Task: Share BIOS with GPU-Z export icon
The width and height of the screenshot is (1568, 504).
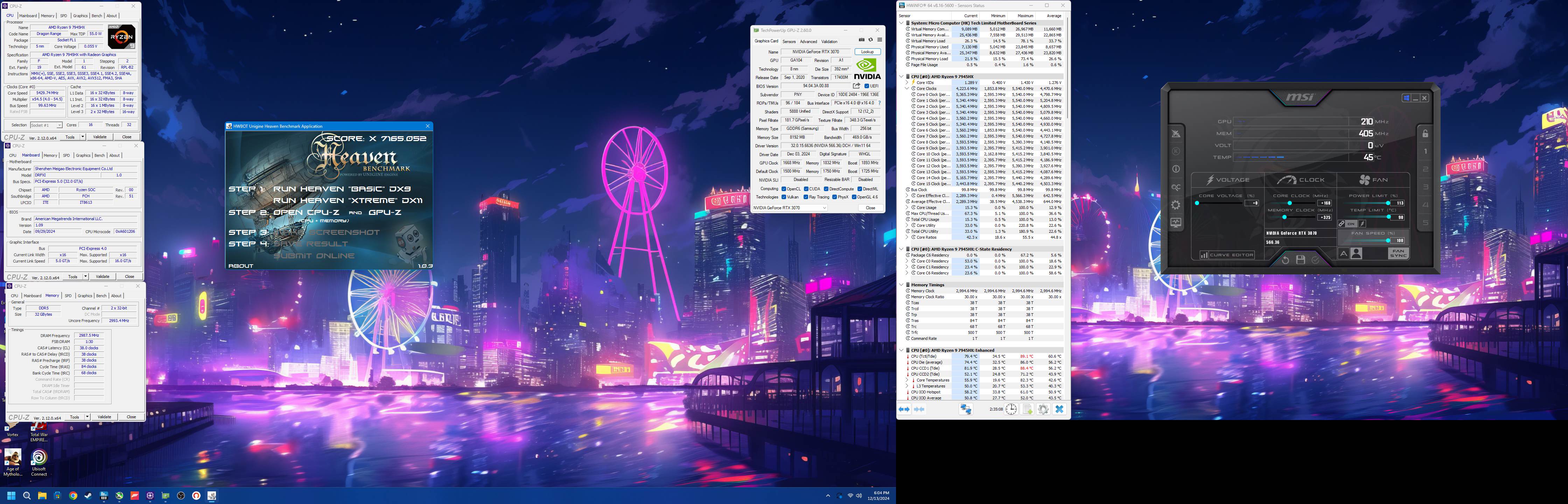Action: [x=856, y=86]
